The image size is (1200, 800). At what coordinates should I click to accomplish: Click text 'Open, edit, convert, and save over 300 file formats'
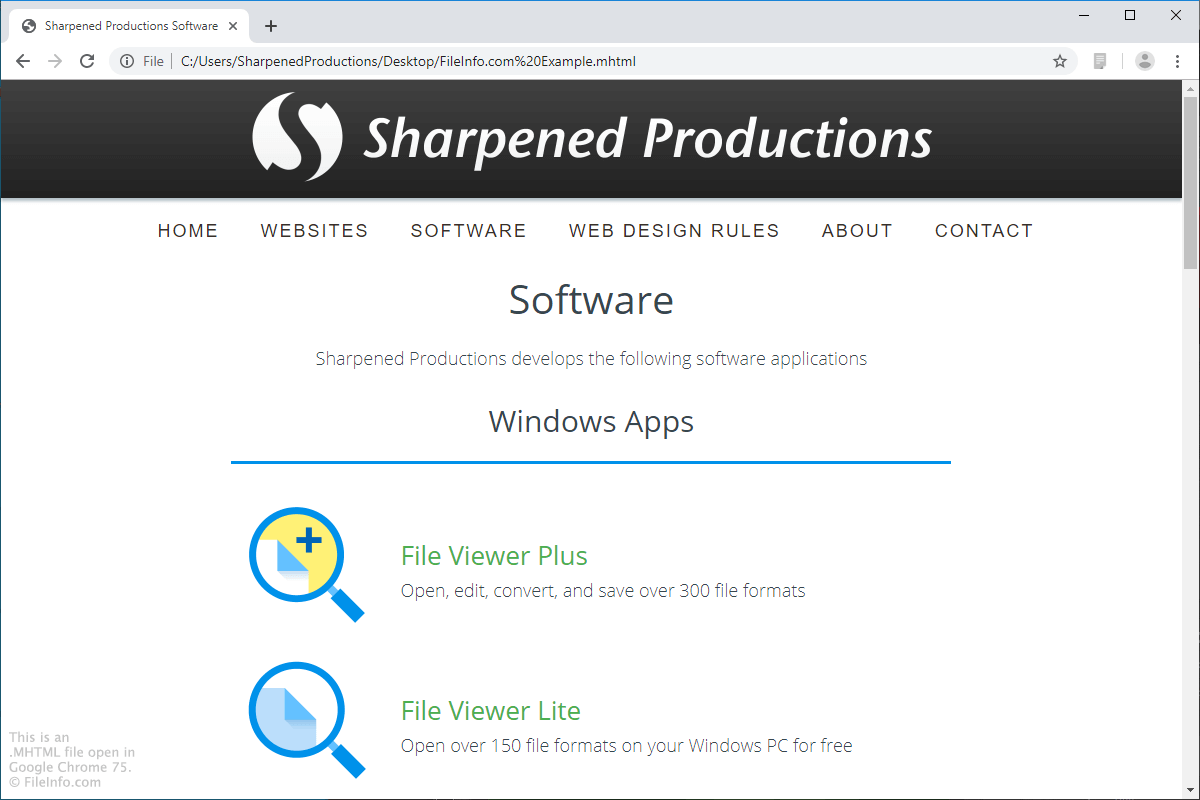(603, 591)
